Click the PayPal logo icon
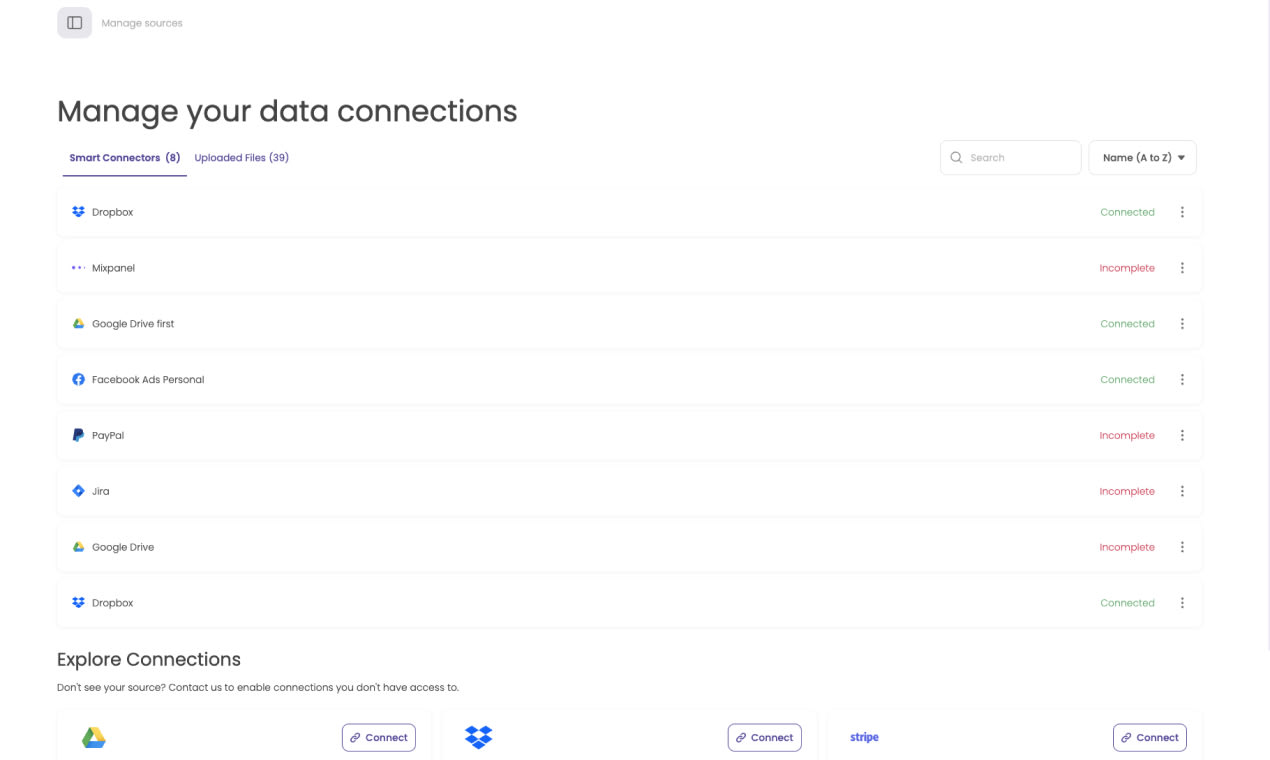Image resolution: width=1270 pixels, height=760 pixels. click(78, 435)
